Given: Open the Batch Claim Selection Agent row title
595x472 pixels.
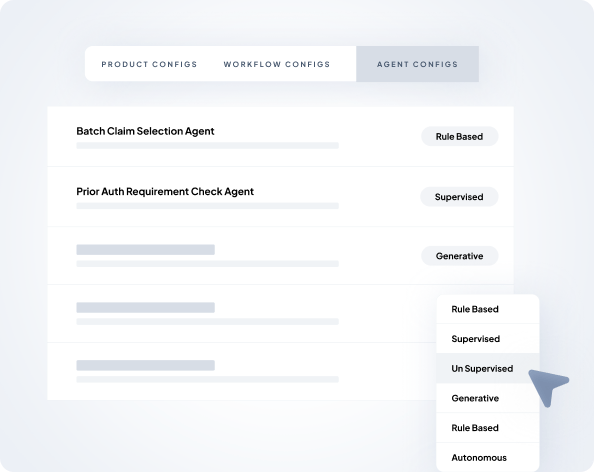Looking at the screenshot, I should (145, 131).
